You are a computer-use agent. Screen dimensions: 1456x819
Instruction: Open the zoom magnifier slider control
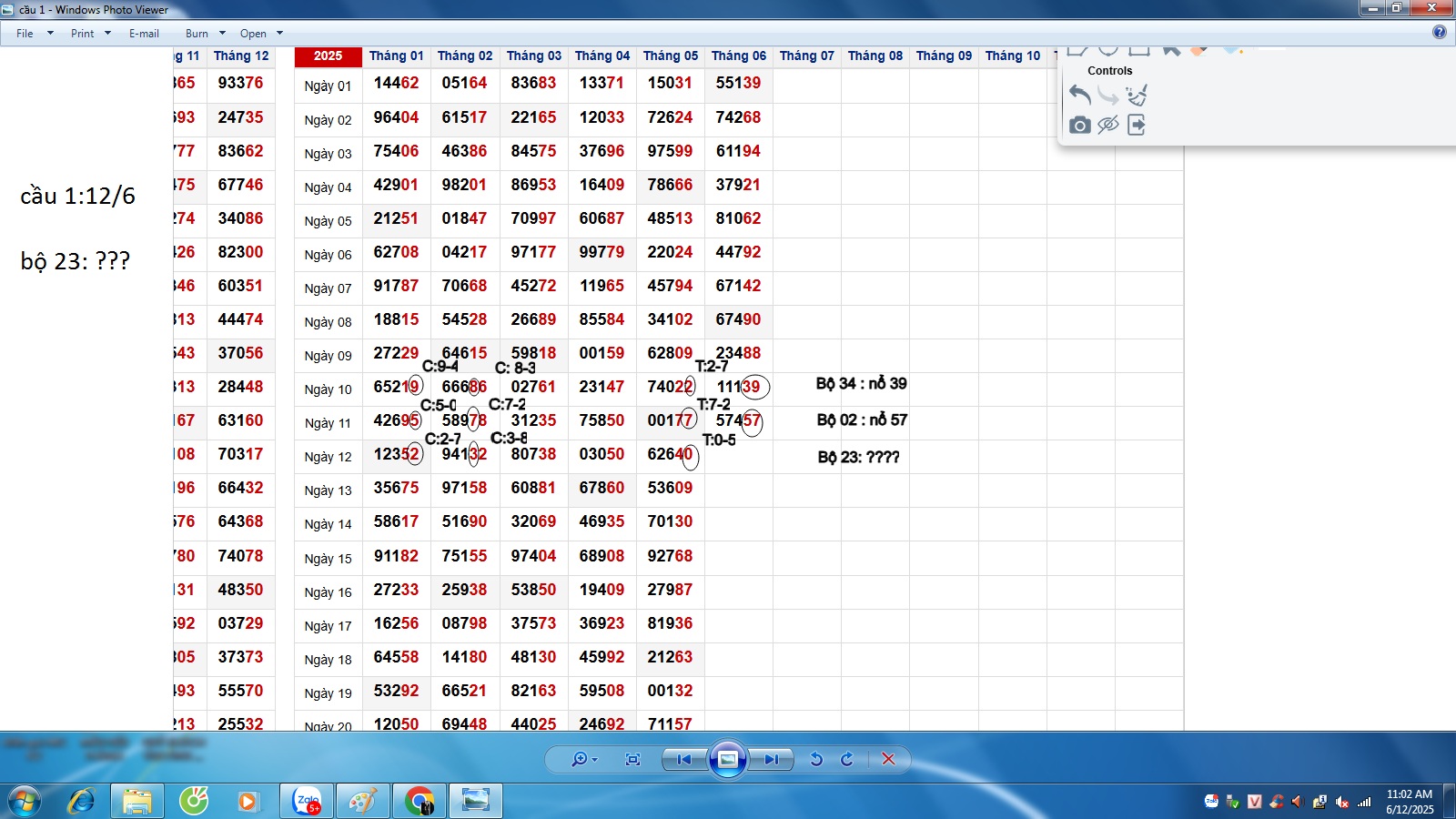583,759
